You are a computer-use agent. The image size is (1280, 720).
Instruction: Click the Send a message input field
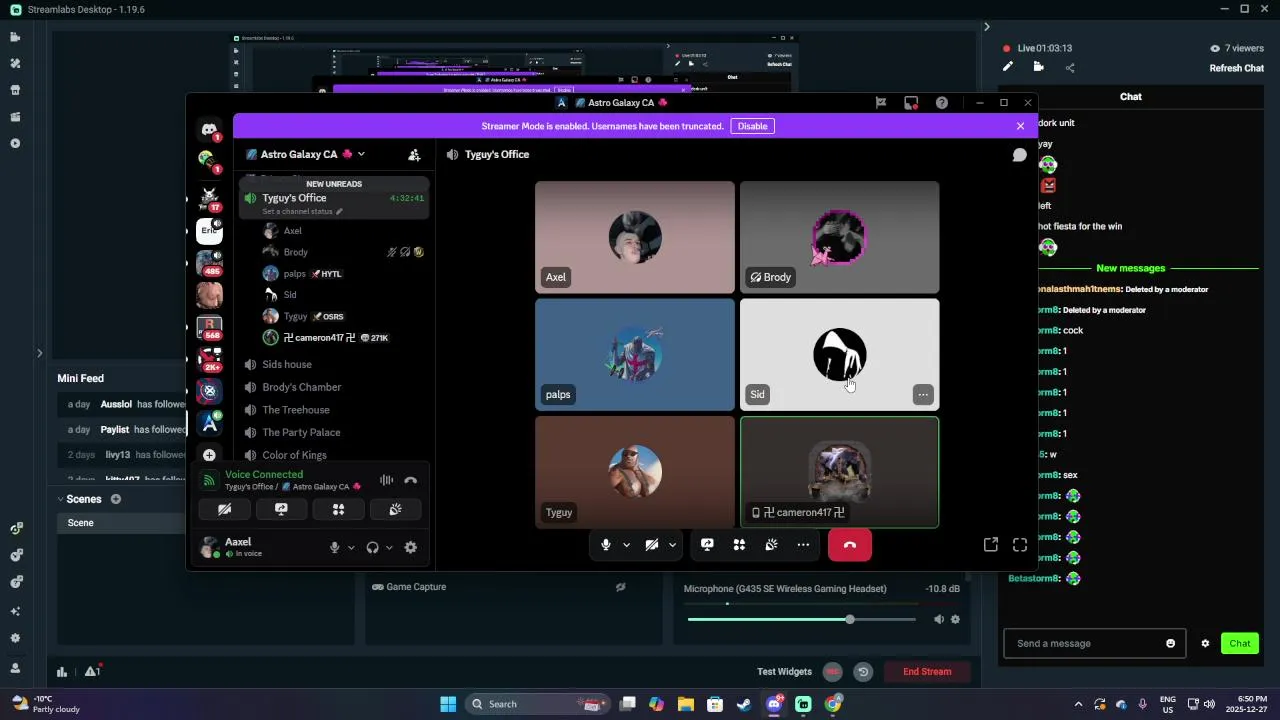(1094, 643)
